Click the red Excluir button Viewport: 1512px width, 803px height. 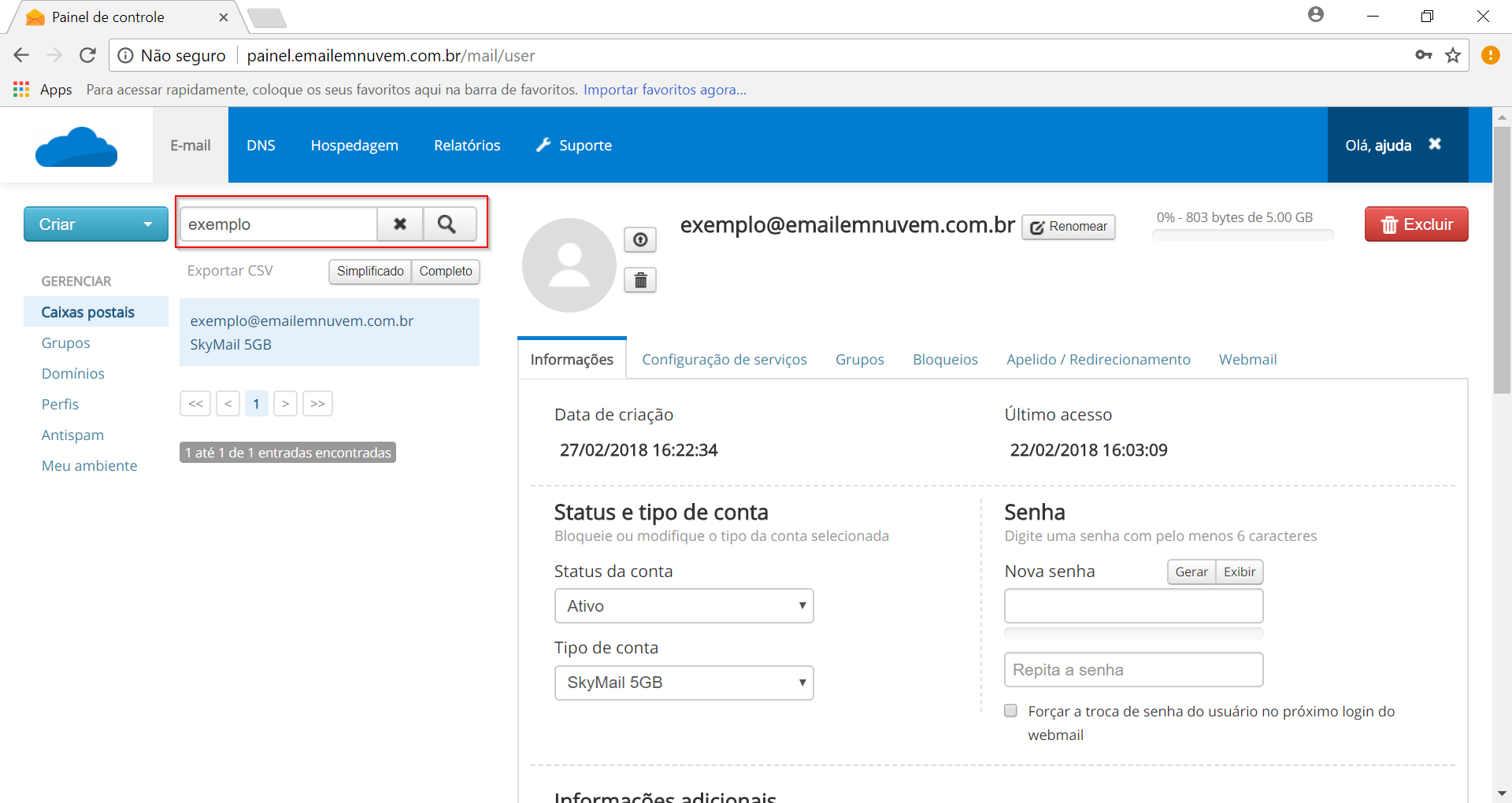(x=1416, y=224)
